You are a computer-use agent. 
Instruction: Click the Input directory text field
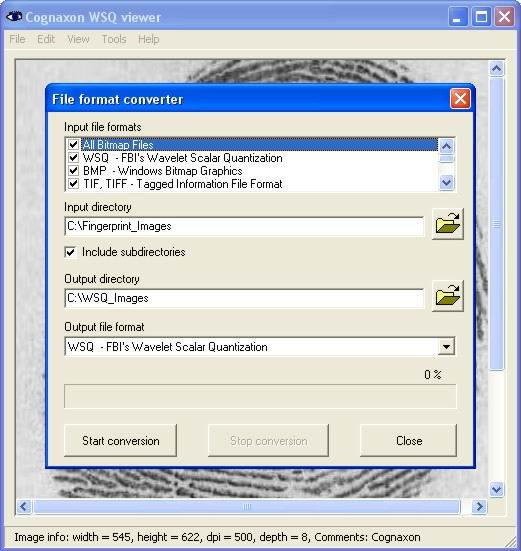click(x=244, y=226)
